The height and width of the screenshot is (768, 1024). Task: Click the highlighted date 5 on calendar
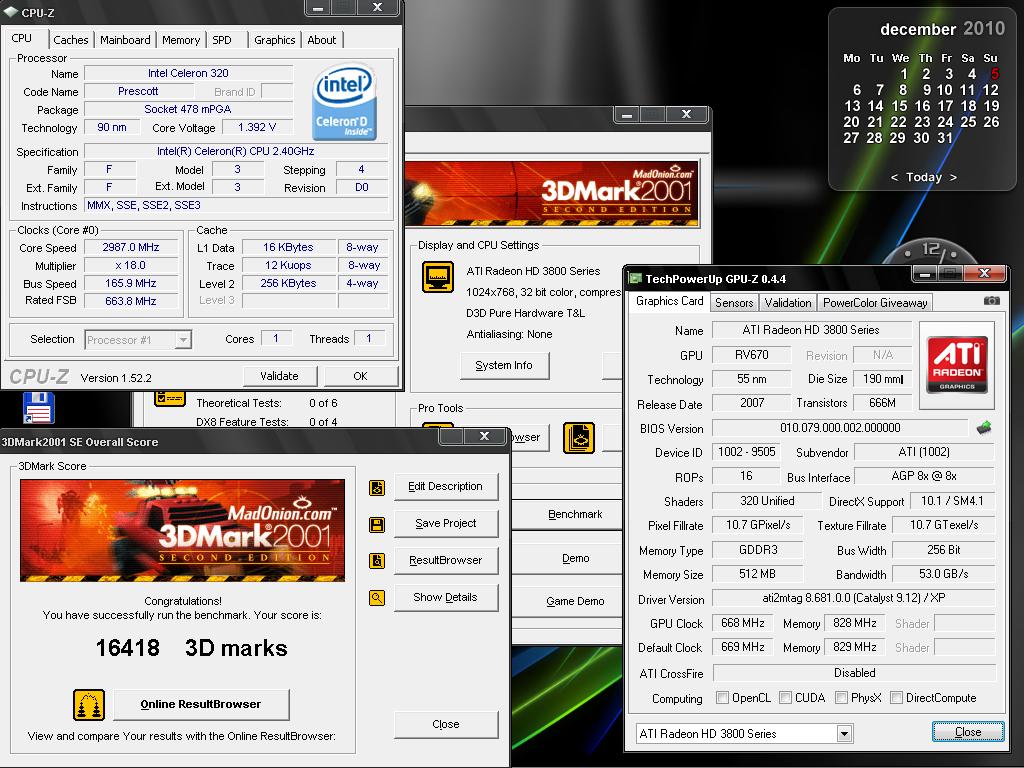[994, 74]
